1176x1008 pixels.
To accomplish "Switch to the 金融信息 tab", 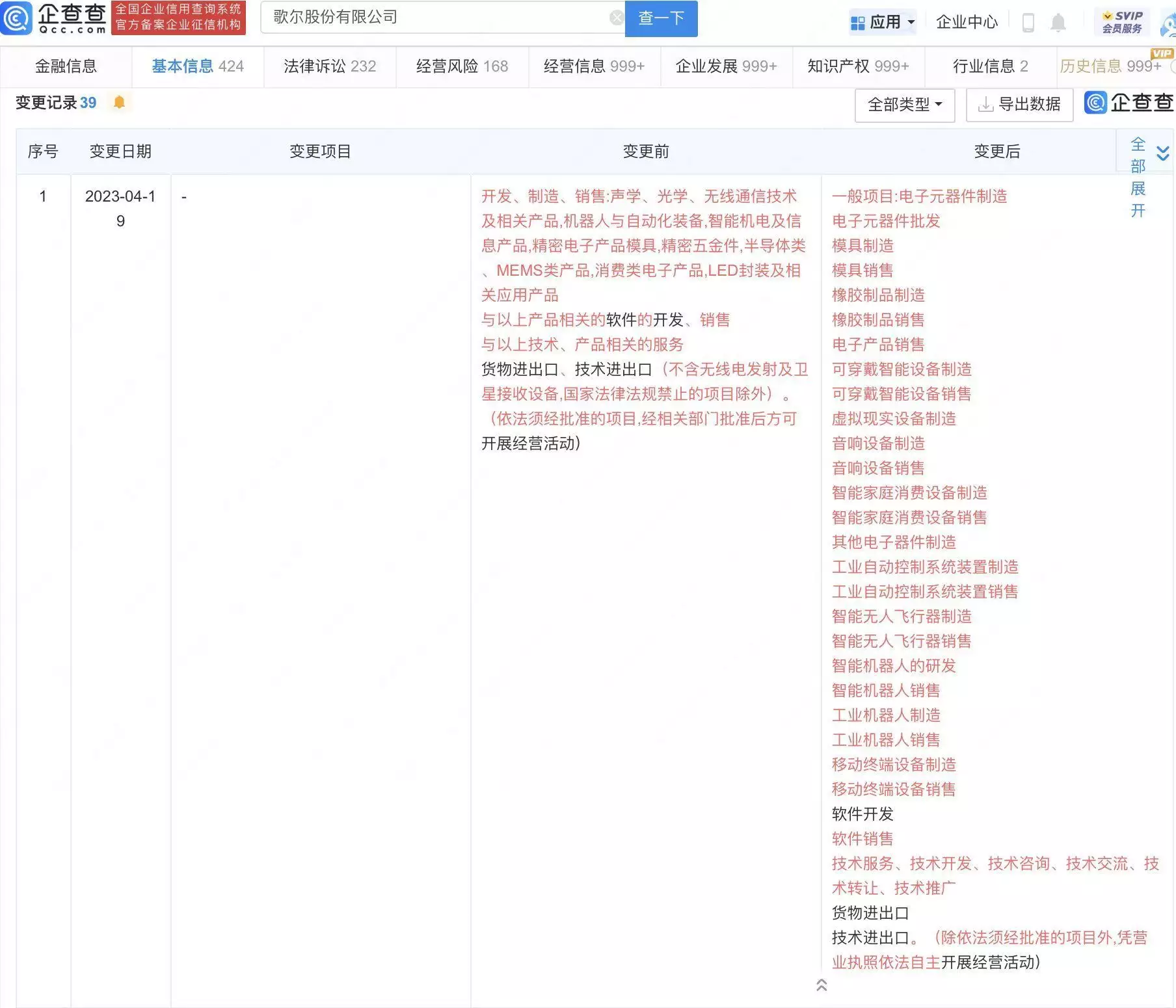I will tap(66, 66).
